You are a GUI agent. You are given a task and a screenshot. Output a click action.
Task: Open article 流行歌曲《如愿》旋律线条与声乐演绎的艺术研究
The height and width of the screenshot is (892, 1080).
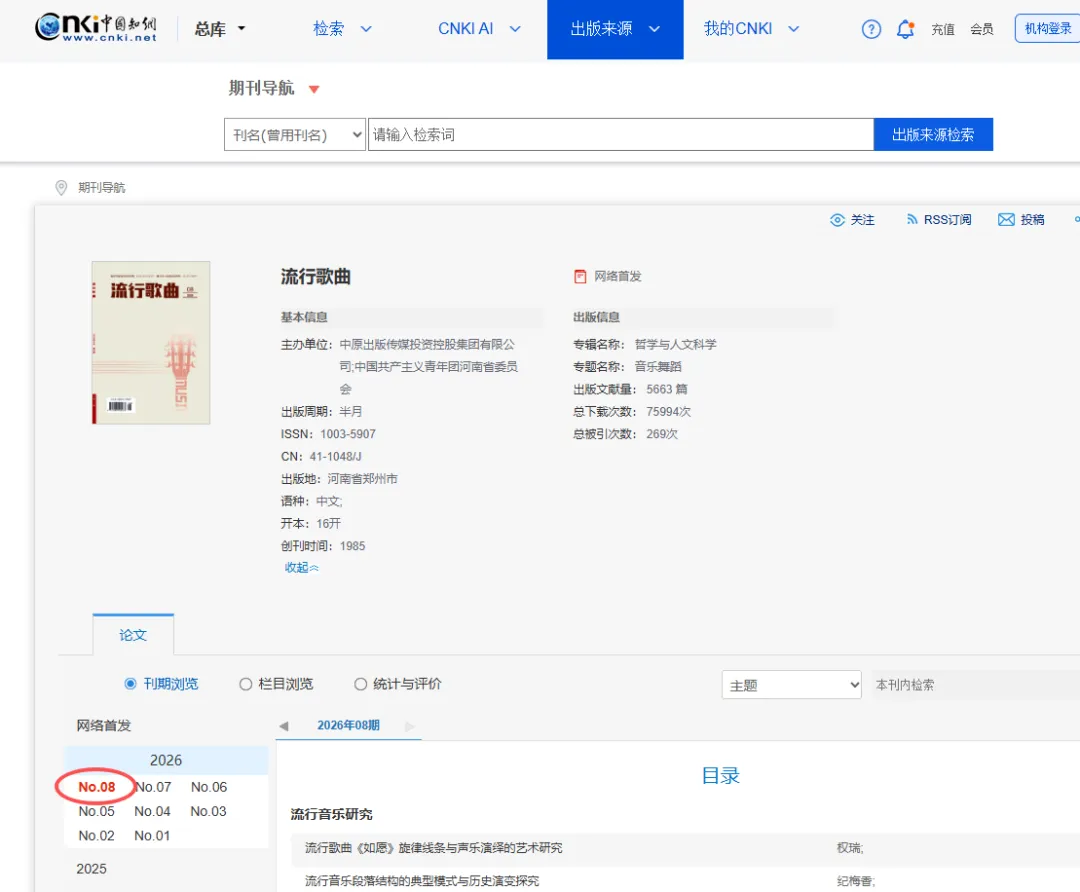pyautogui.click(x=434, y=848)
